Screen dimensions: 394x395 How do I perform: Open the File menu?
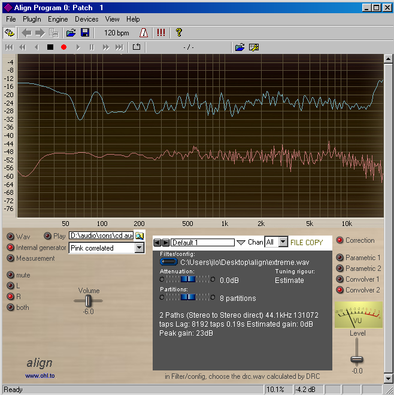(x=11, y=19)
